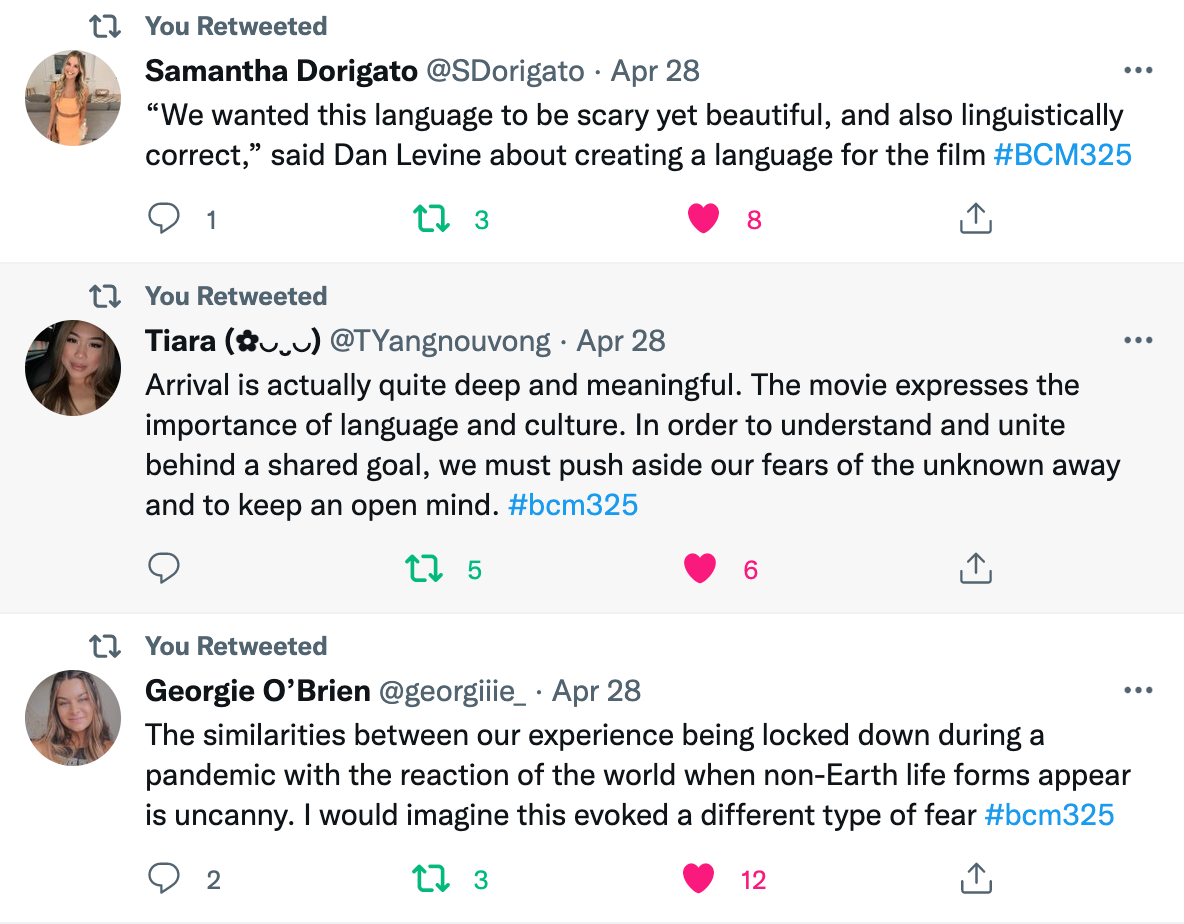Open more options on Georgie O'Brien's tweet
This screenshot has height=924, width=1184.
[x=1139, y=691]
